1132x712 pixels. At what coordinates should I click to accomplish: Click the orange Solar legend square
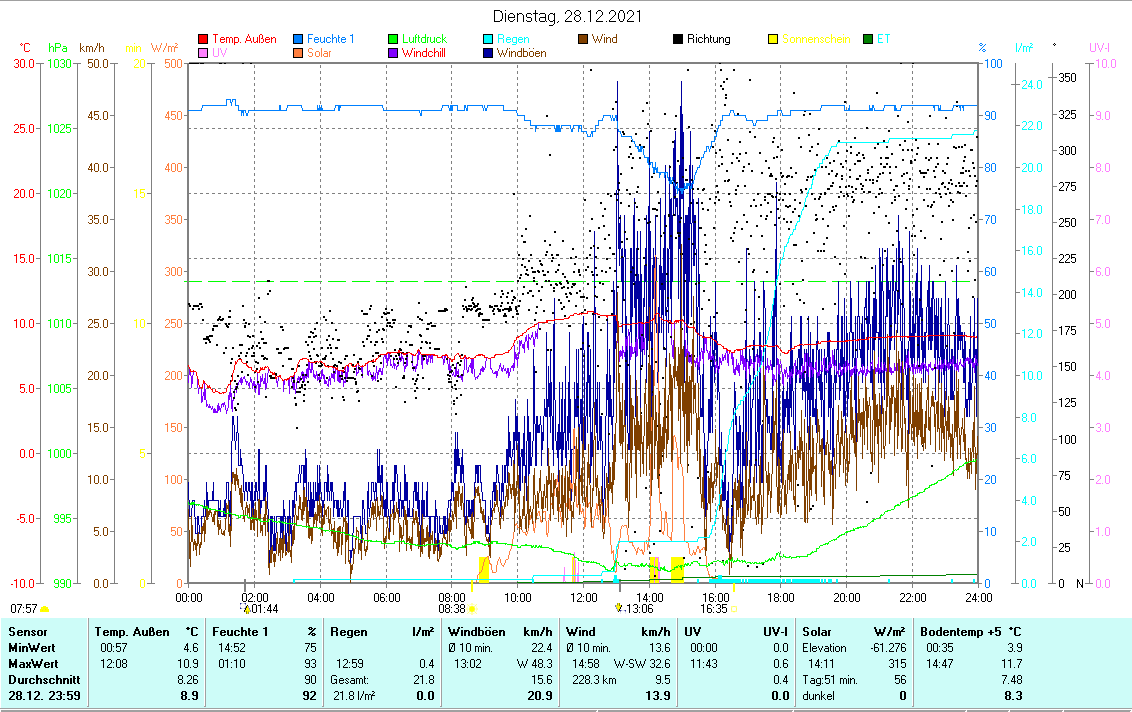coord(298,53)
